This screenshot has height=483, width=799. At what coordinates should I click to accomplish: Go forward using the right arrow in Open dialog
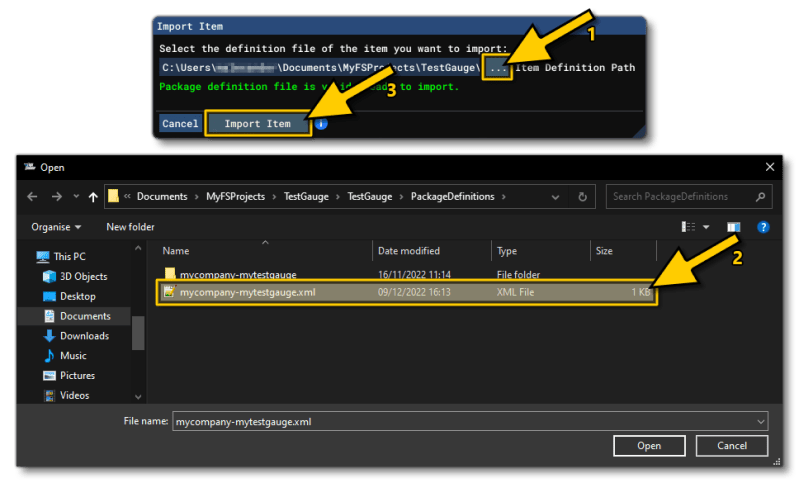click(x=56, y=197)
